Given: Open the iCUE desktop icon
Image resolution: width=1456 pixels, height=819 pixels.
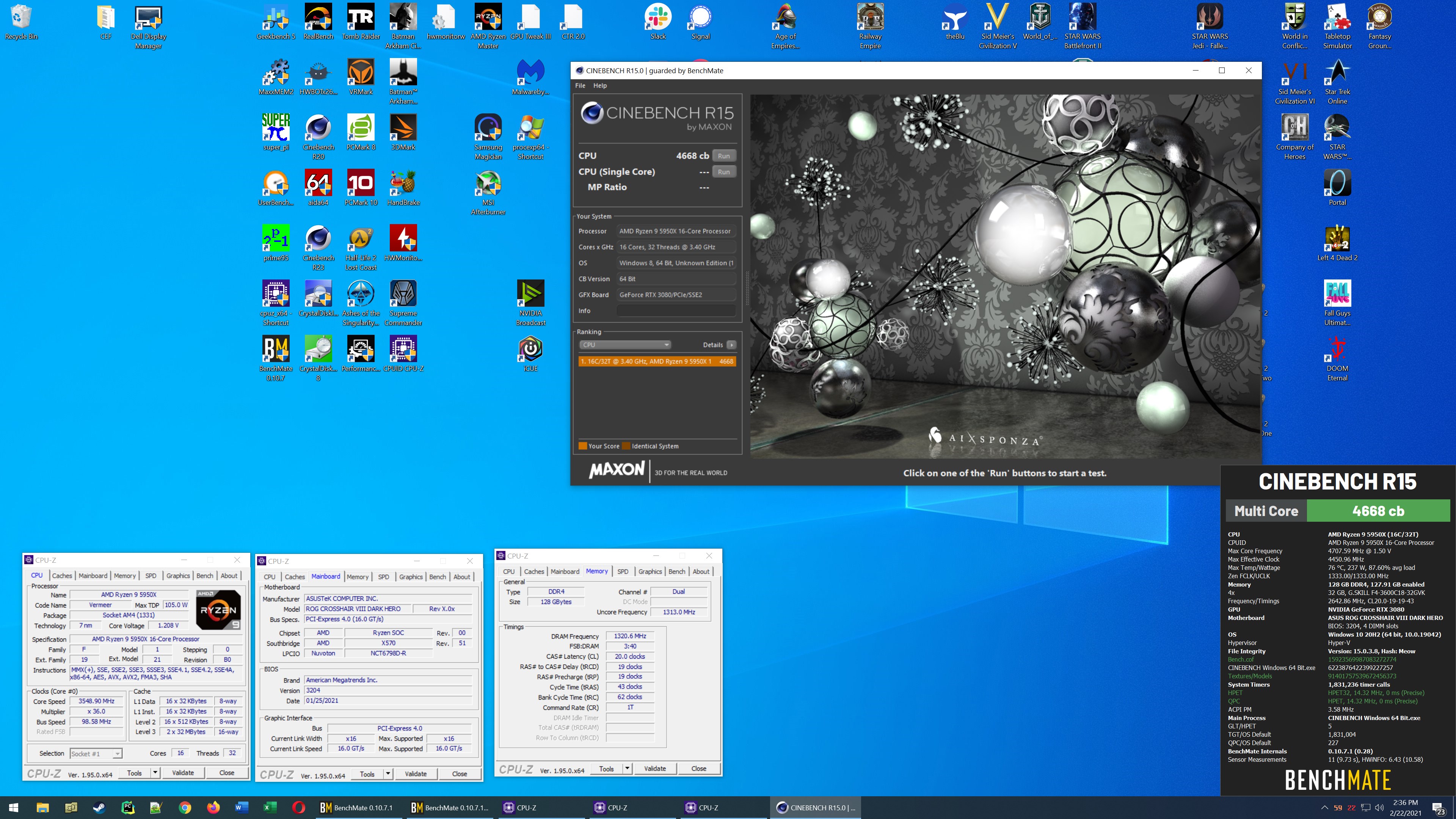Looking at the screenshot, I should point(530,355).
